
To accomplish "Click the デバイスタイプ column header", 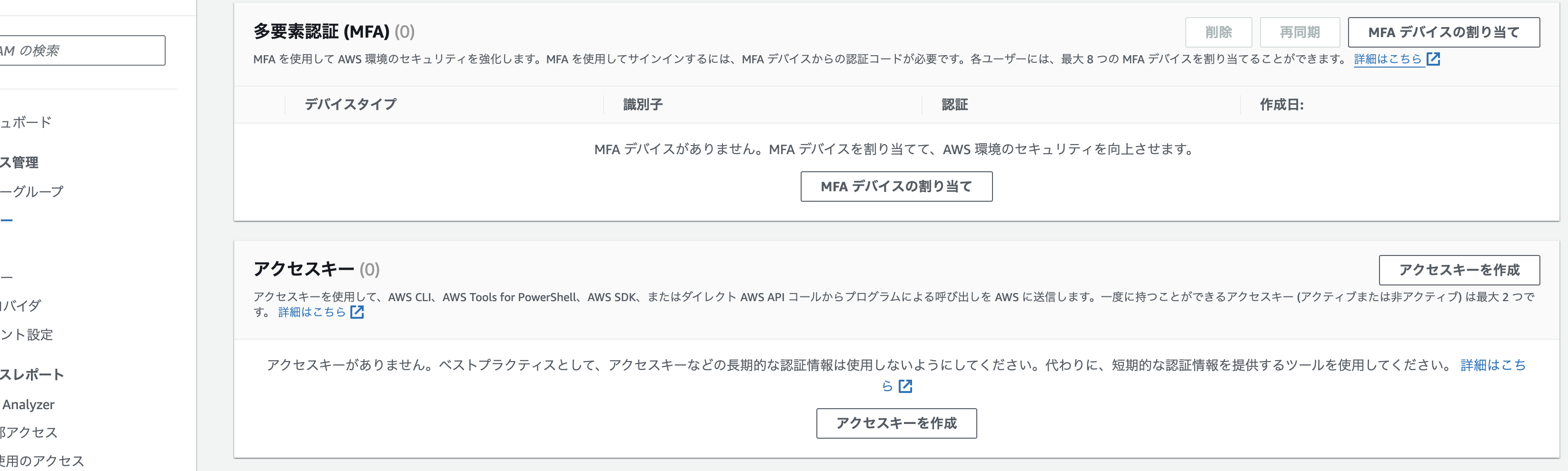I will click(x=350, y=104).
